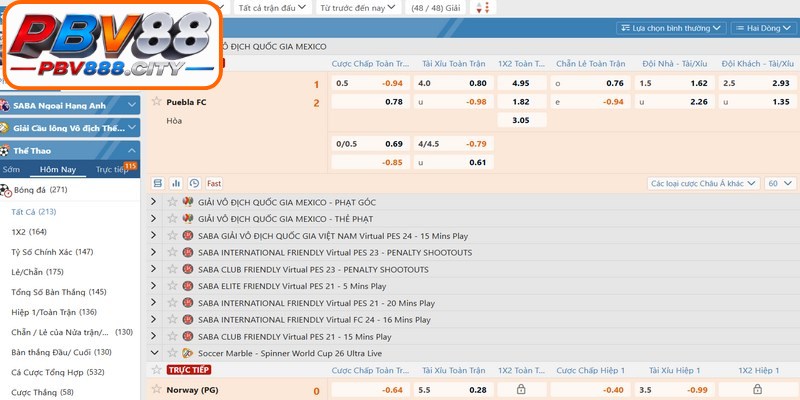Image resolution: width=800 pixels, height=400 pixels.
Task: Star the Mexico Thẻ Phạt league
Action: tap(172, 218)
